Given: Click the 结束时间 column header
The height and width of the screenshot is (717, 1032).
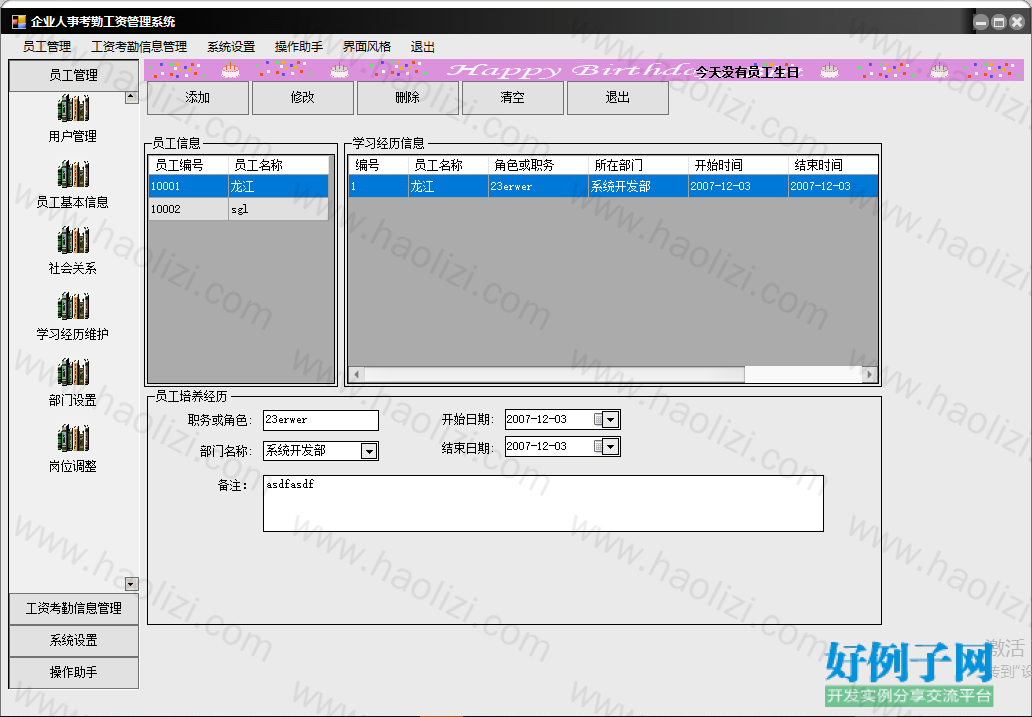Looking at the screenshot, I should tap(833, 165).
